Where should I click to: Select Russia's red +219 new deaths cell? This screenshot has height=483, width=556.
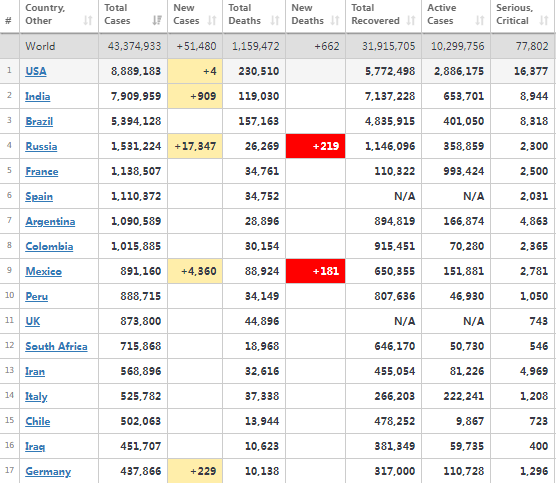pyautogui.click(x=316, y=146)
